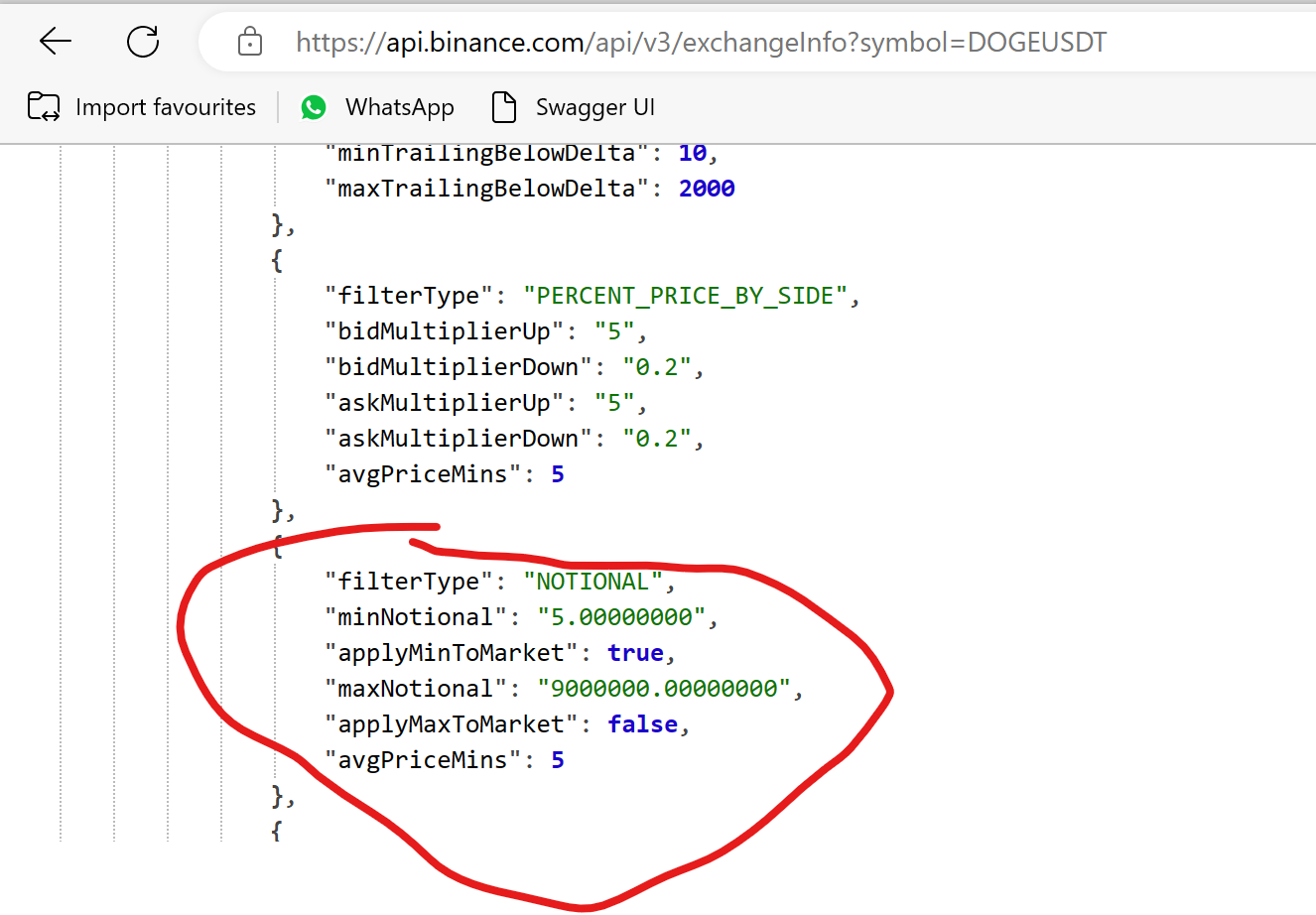
Task: Click the WhatsApp favicon on the favourites bar
Action: click(314, 106)
